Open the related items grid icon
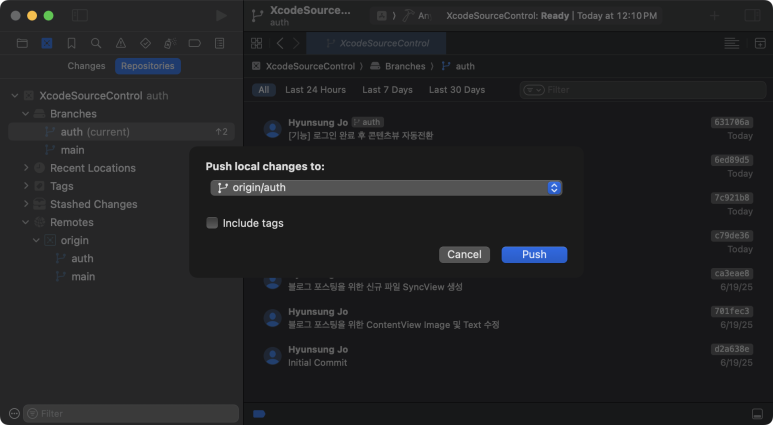Screen dimensions: 773x425 256,43
